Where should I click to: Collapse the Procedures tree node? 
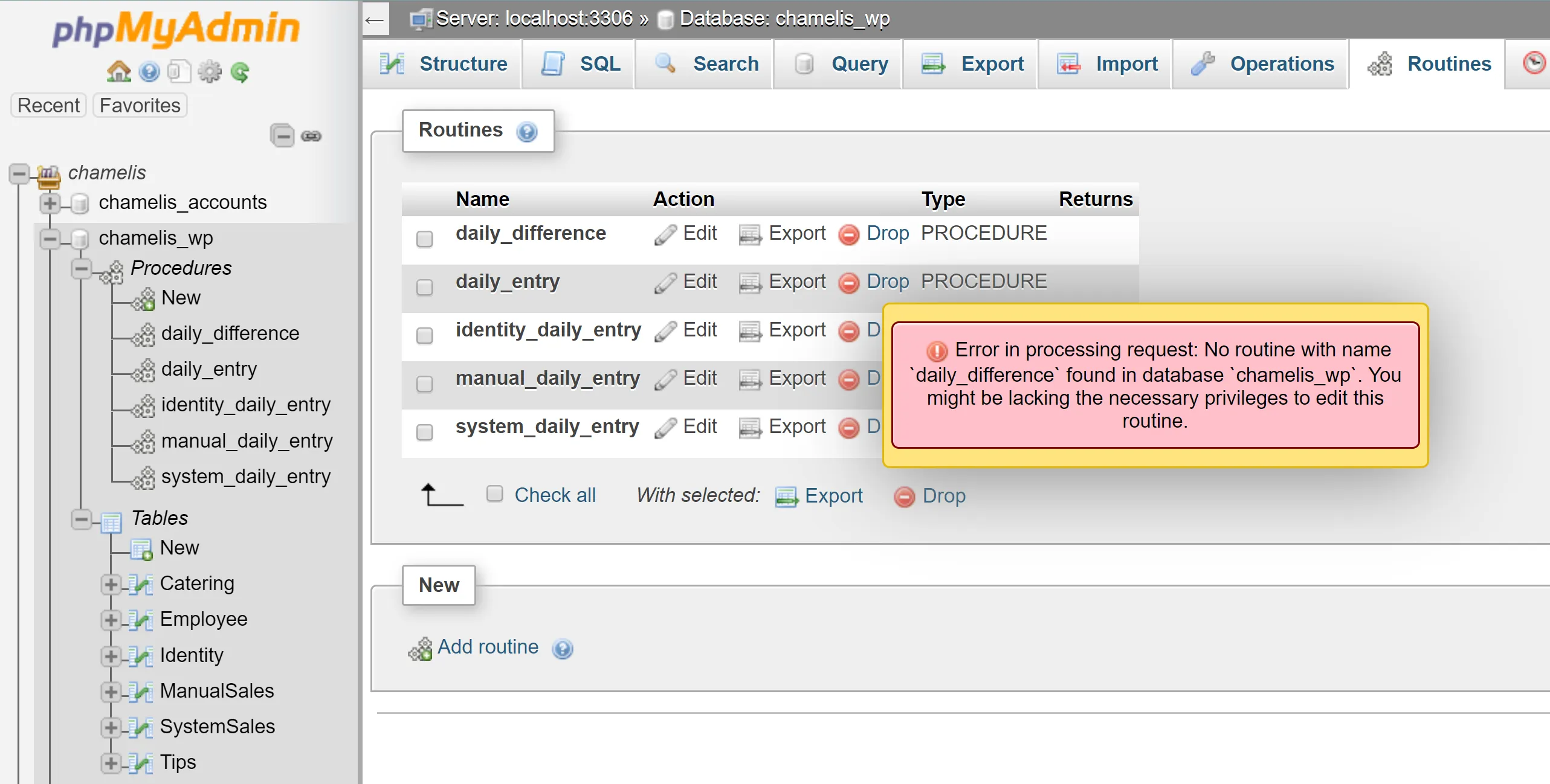point(81,268)
